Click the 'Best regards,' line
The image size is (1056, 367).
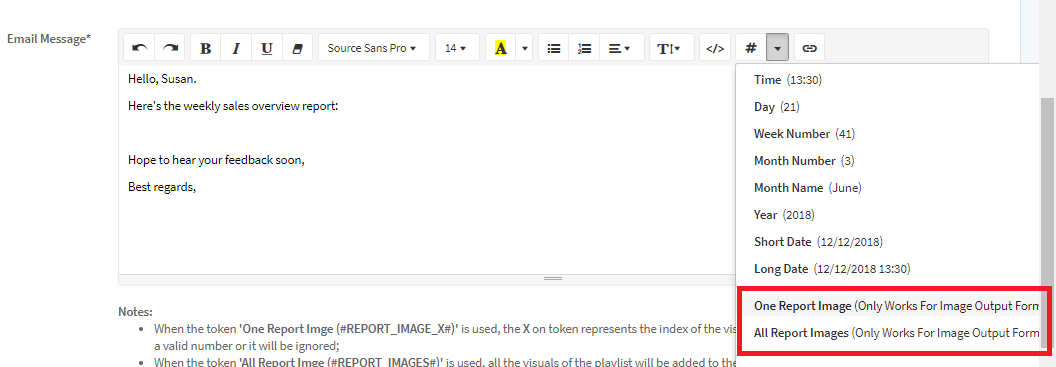[x=162, y=188]
